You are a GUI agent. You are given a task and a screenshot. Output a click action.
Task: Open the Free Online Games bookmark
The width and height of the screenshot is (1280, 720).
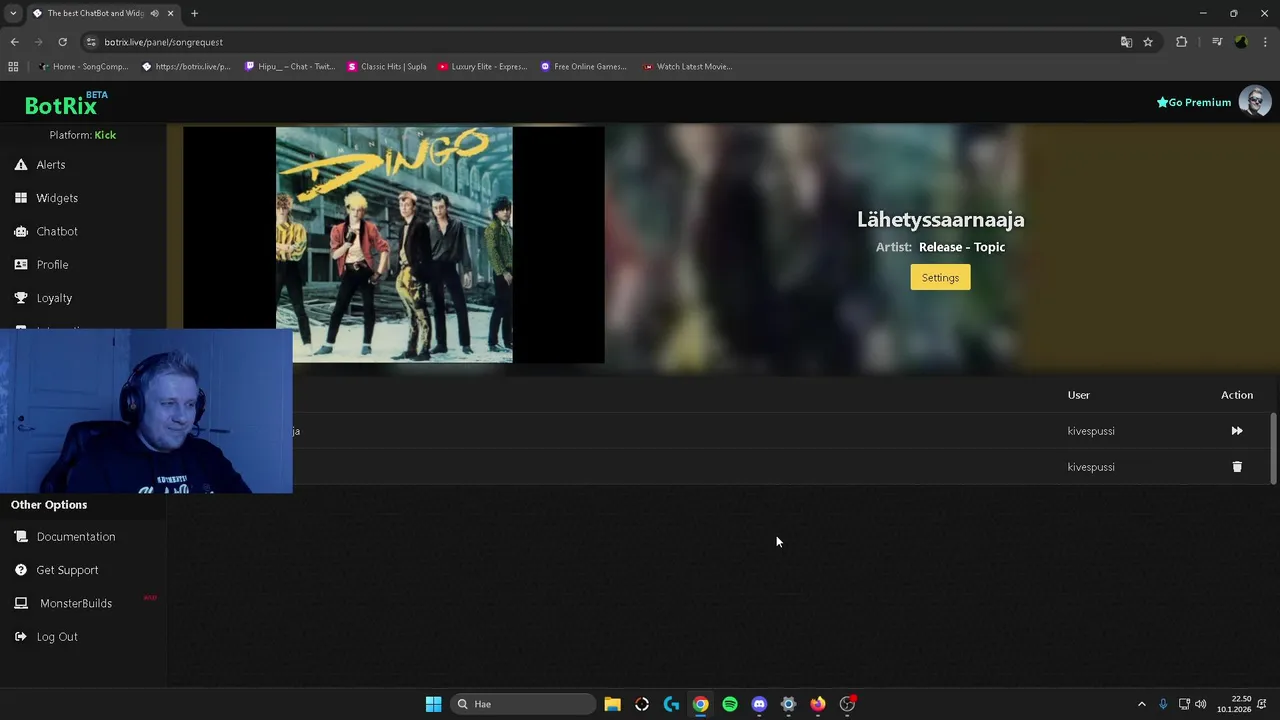point(584,67)
